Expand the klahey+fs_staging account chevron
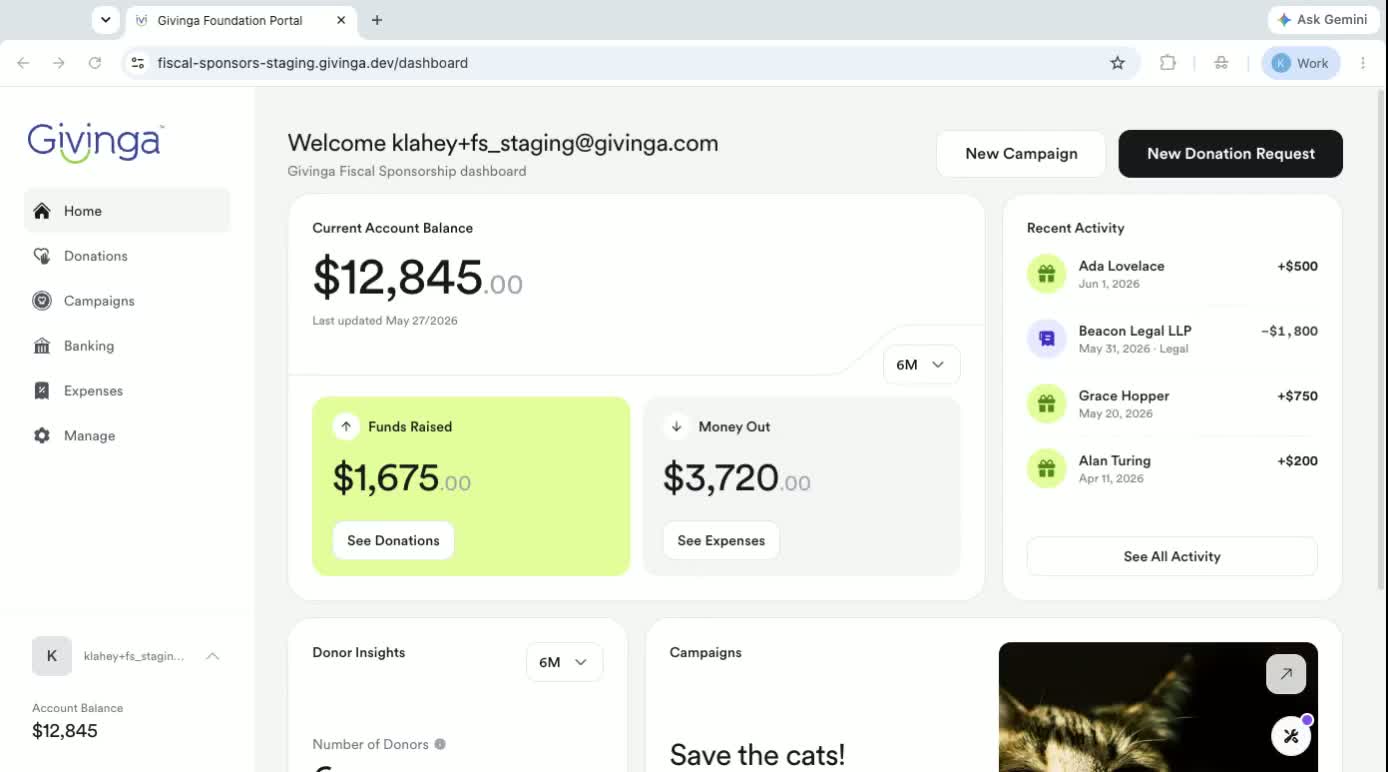Image resolution: width=1388 pixels, height=772 pixels. point(212,656)
